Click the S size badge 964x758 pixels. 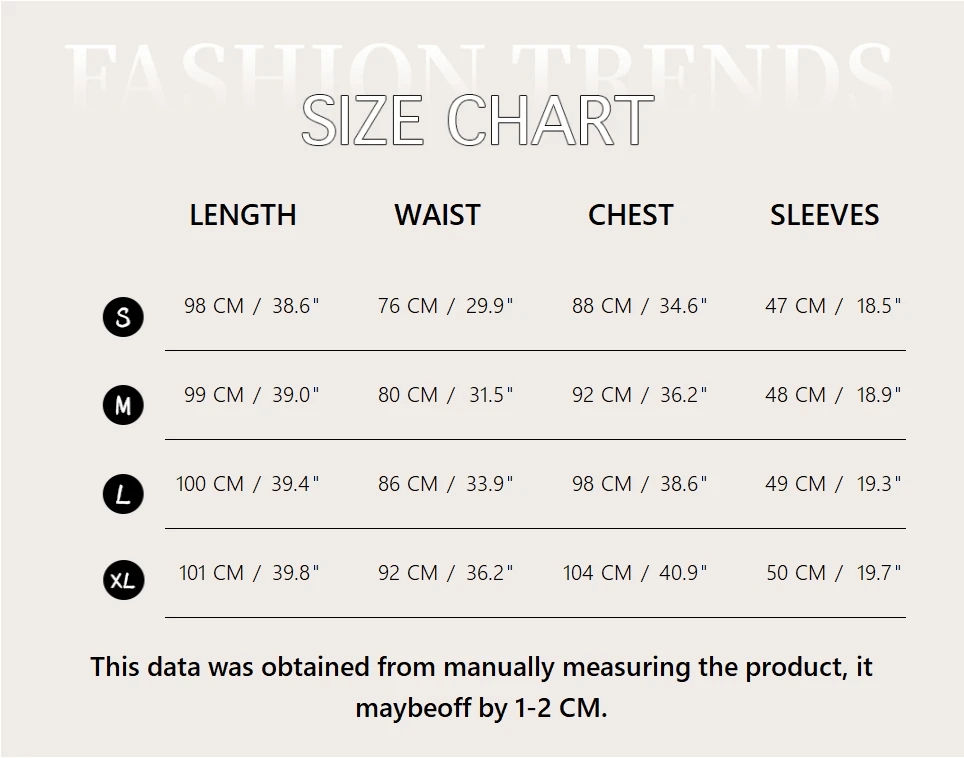click(x=123, y=317)
